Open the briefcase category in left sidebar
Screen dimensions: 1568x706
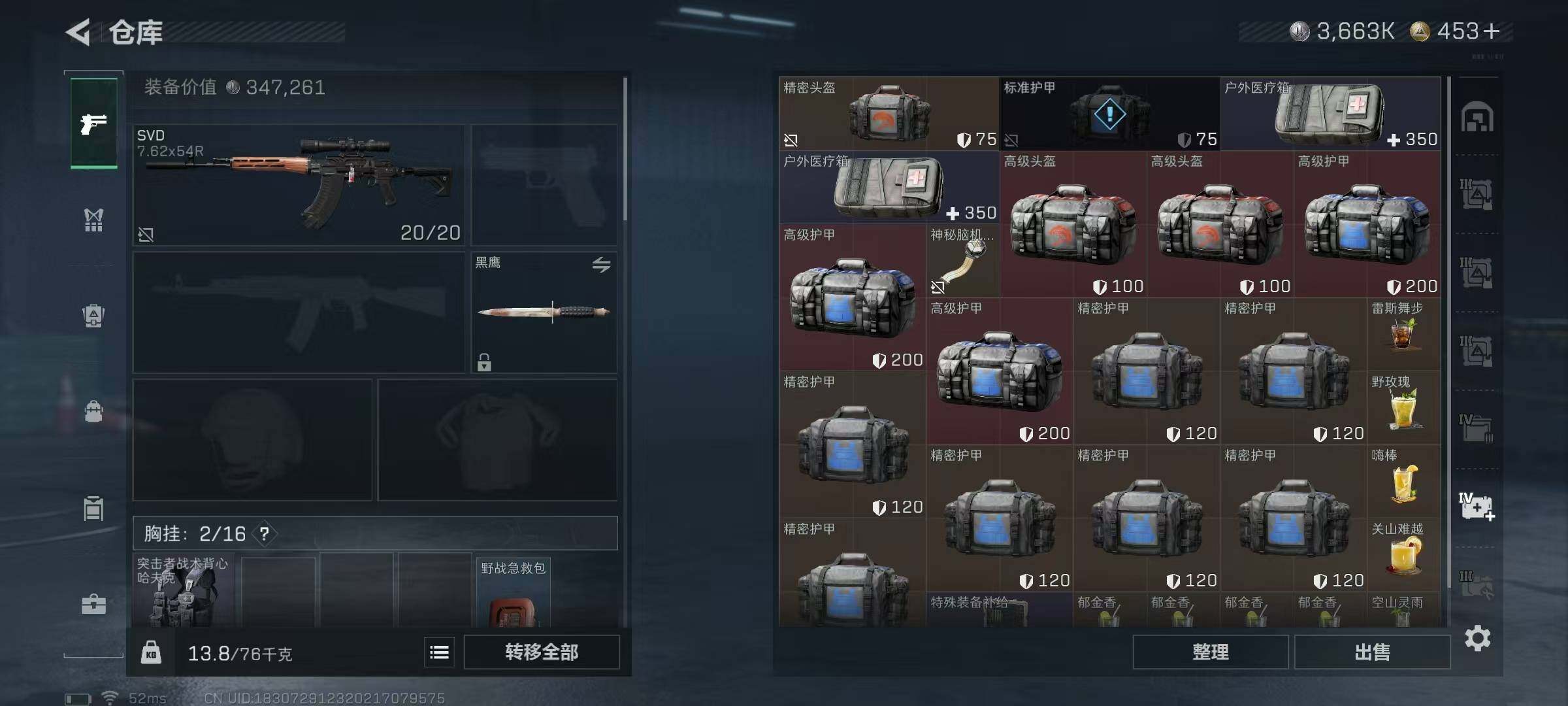(x=93, y=604)
